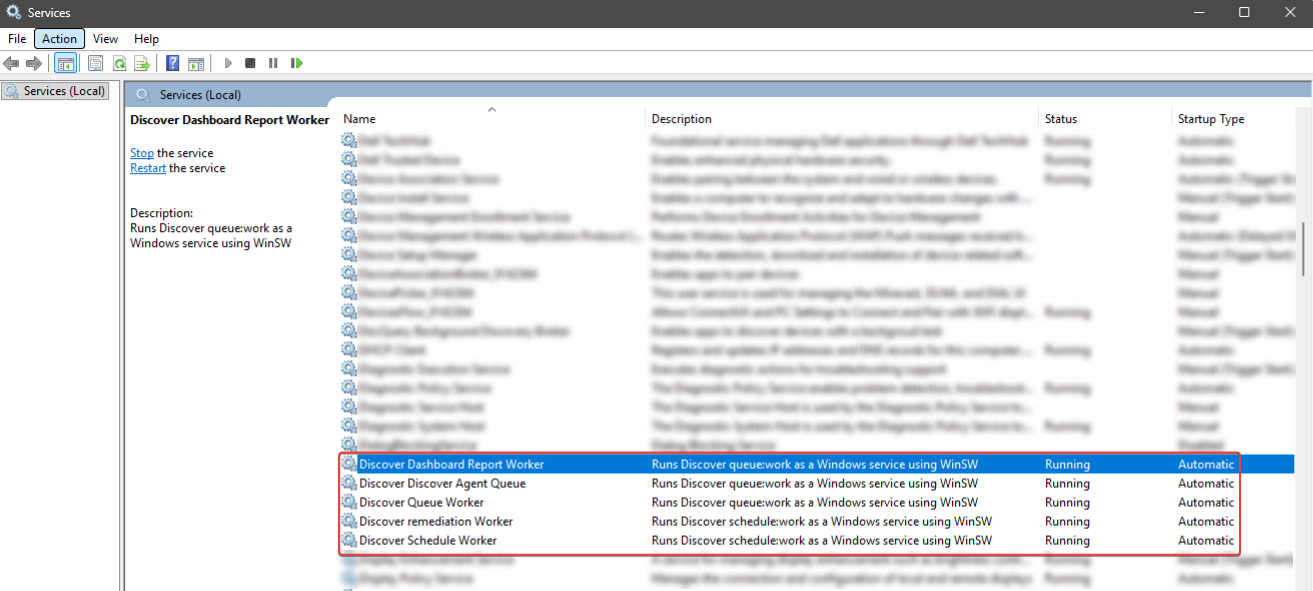Open Help via blue question-mark icon

[173, 63]
